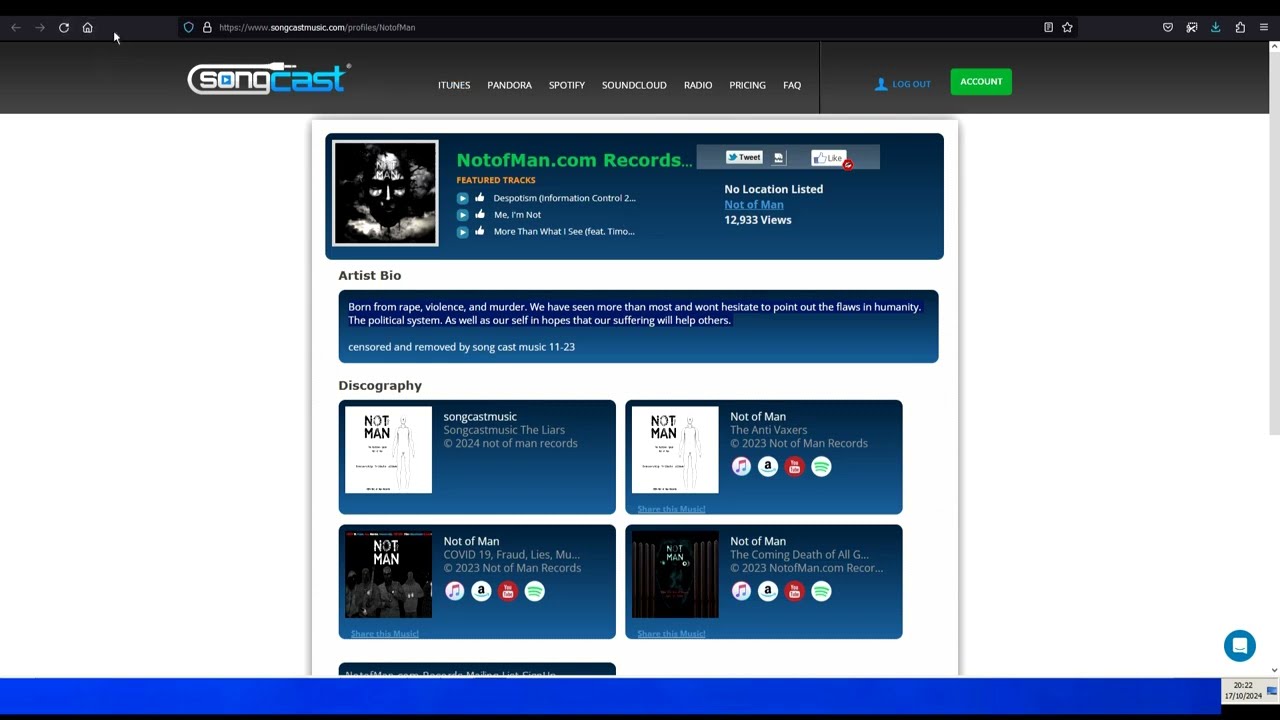The height and width of the screenshot is (720, 1280).
Task: Click the Facebook Like button
Action: tap(829, 158)
